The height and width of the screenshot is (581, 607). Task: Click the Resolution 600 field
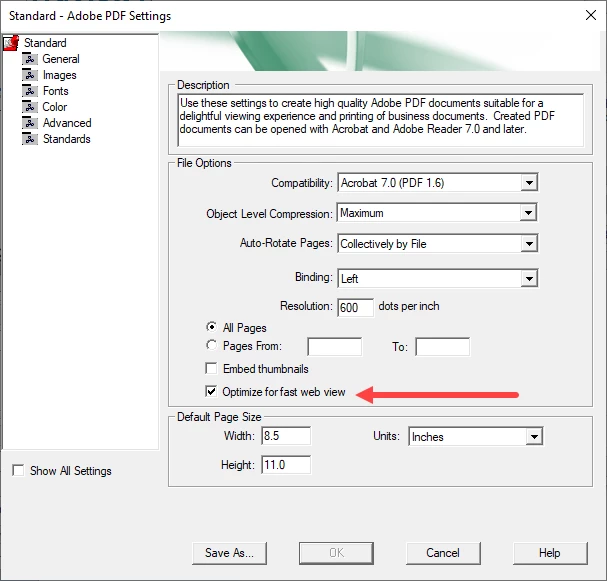coord(355,307)
